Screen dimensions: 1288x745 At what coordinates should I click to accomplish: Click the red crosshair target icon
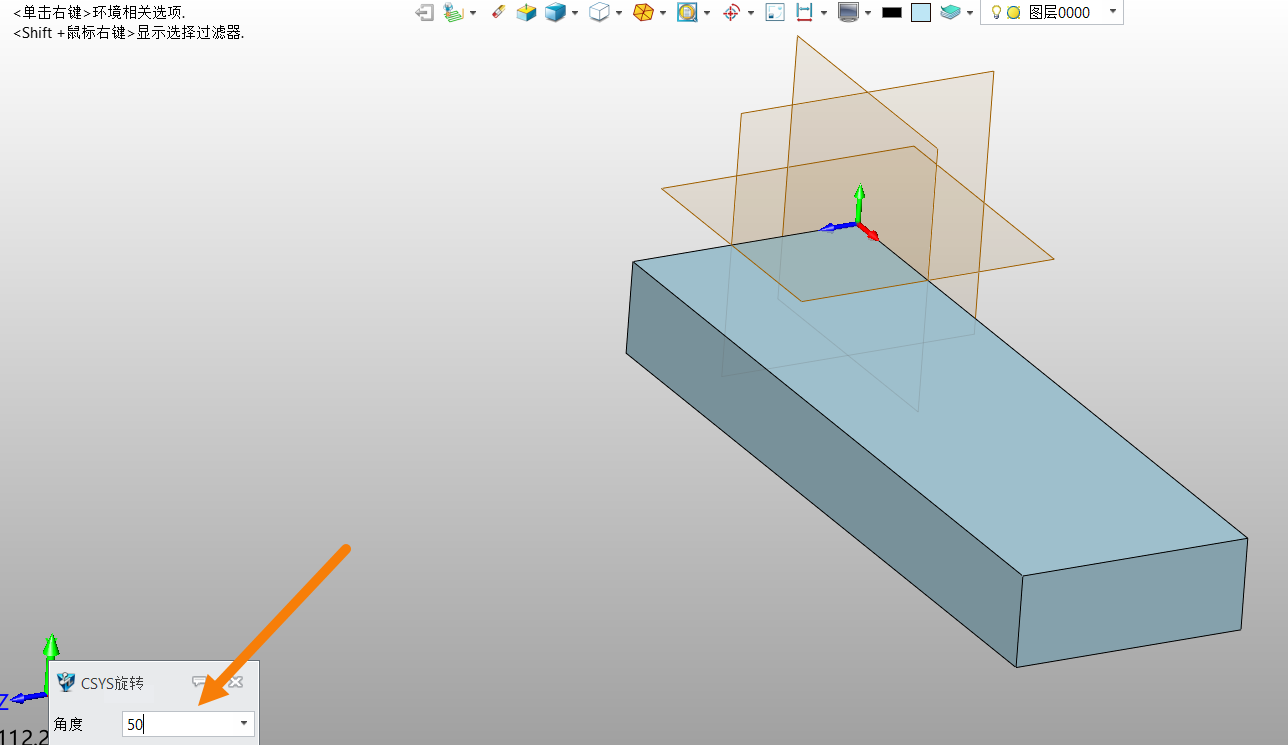point(731,13)
